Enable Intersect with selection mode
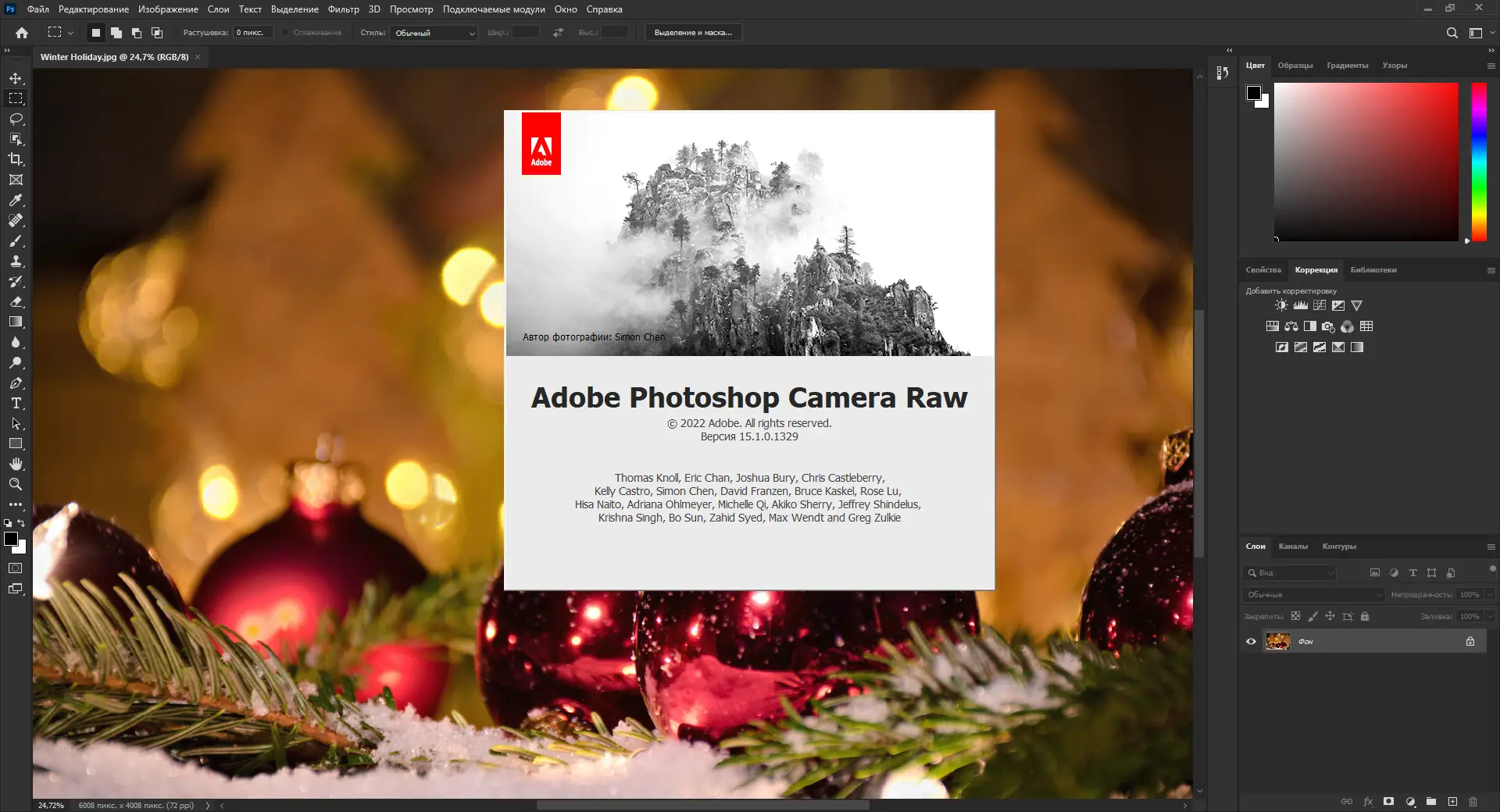 click(x=157, y=33)
